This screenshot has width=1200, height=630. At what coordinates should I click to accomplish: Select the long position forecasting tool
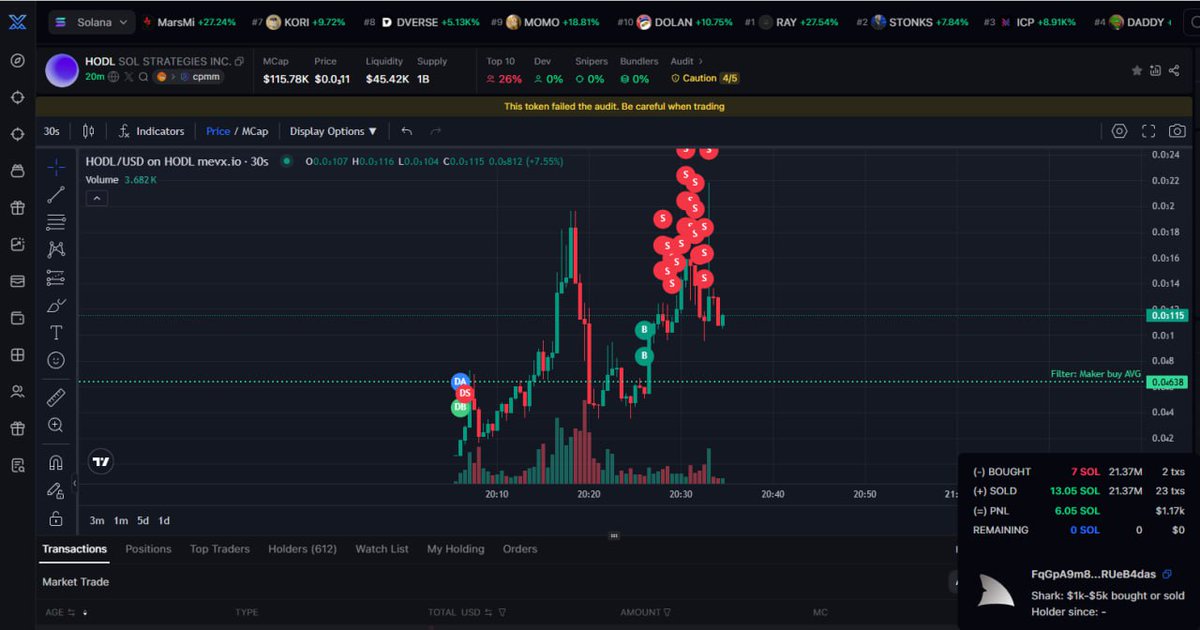56,277
